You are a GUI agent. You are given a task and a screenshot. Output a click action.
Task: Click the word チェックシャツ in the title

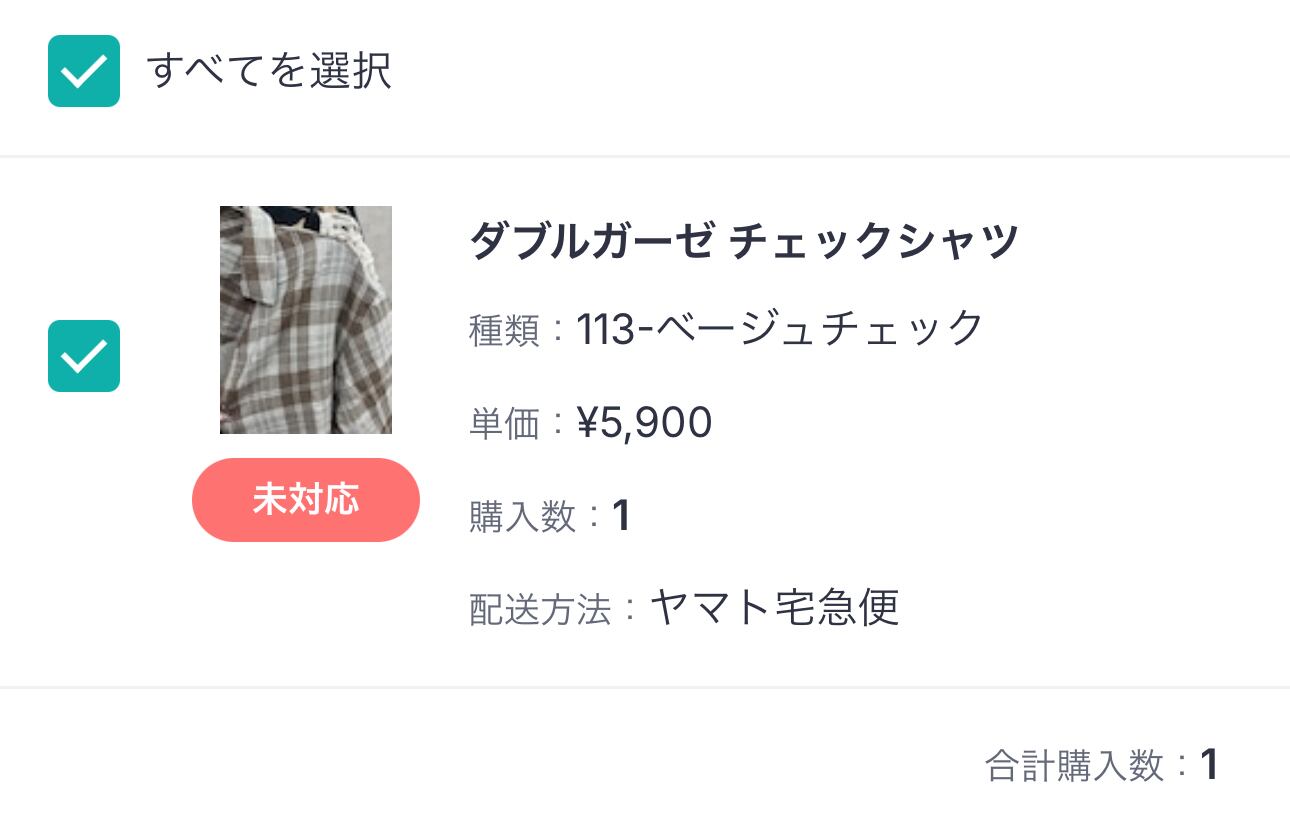pyautogui.click(x=874, y=241)
